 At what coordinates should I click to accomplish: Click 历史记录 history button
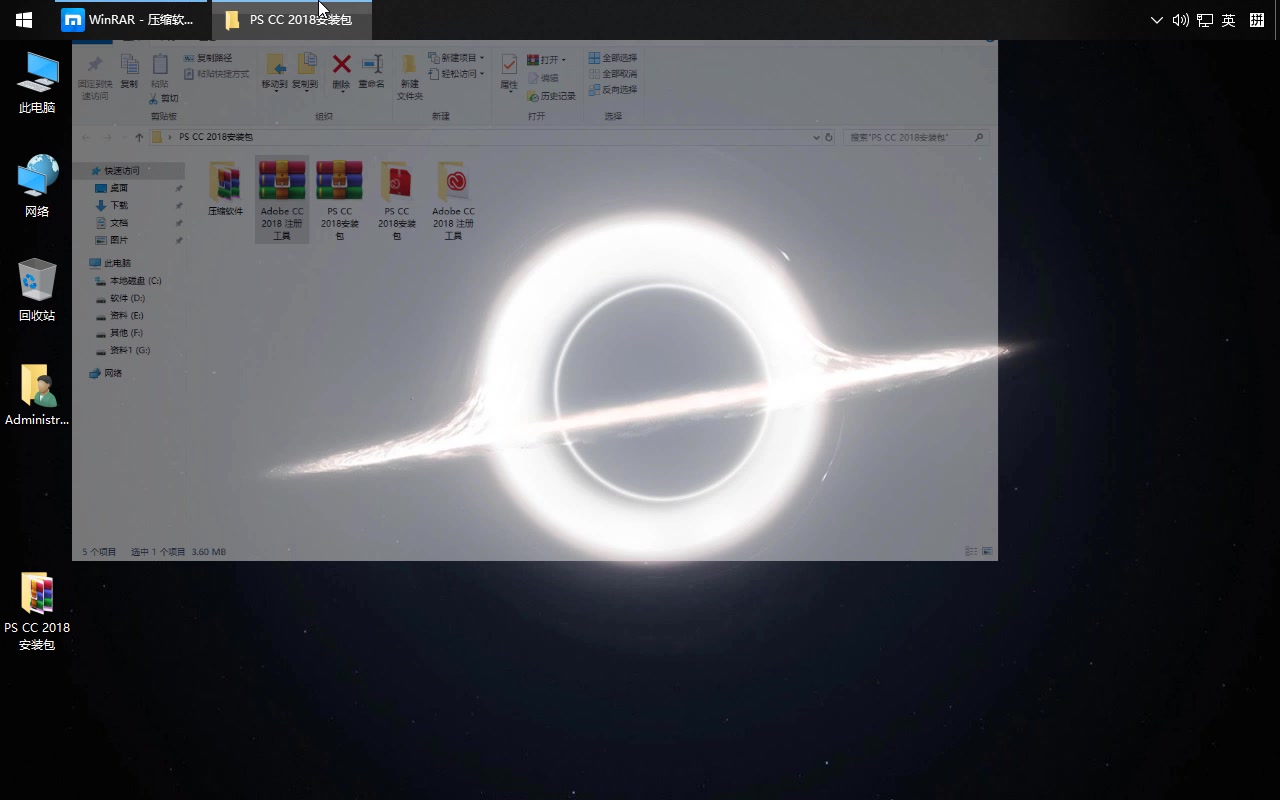click(551, 96)
